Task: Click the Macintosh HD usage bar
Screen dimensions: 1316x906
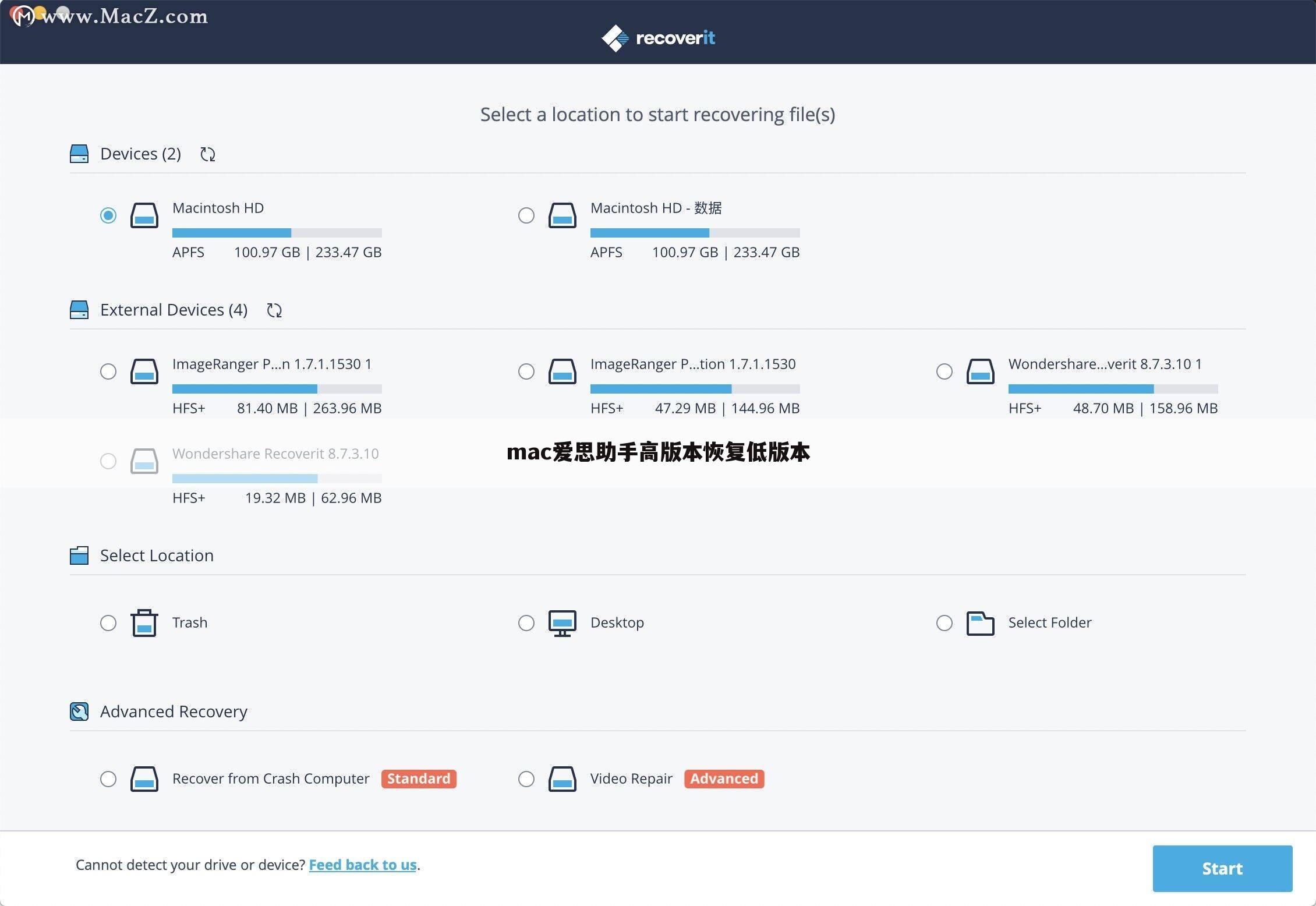Action: tap(277, 233)
